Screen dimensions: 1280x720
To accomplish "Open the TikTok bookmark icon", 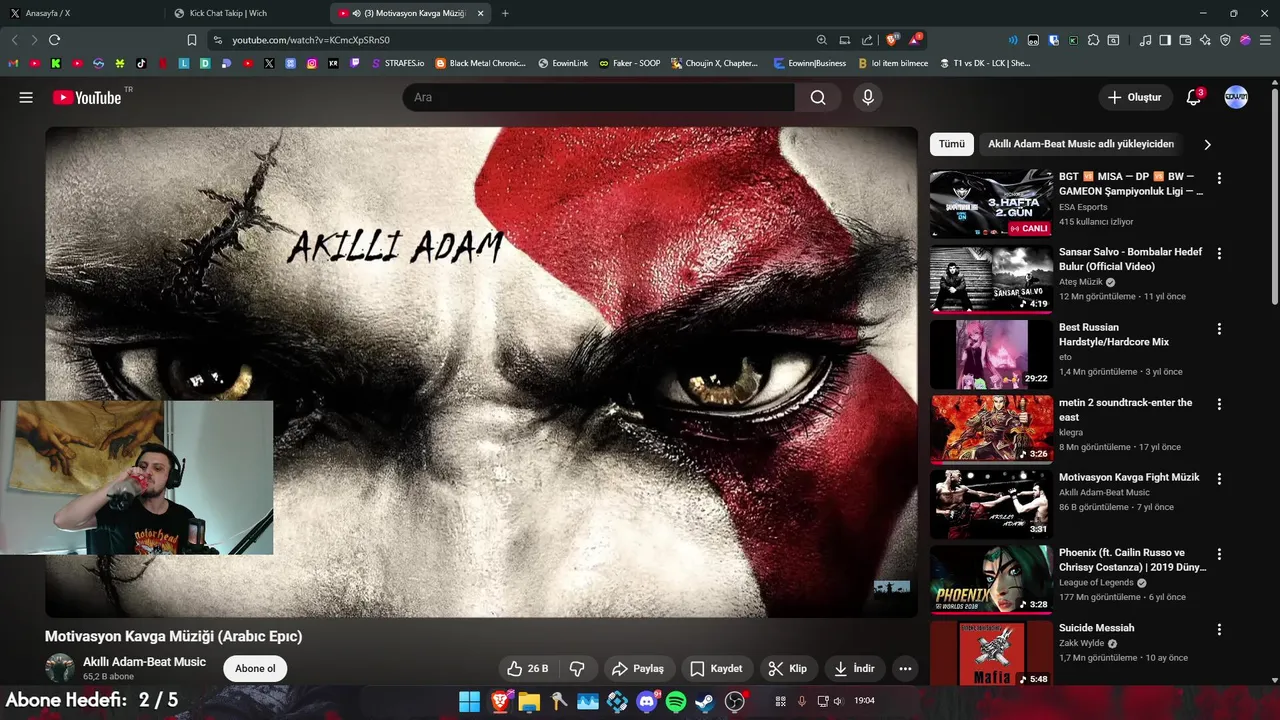I will pyautogui.click(x=141, y=63).
